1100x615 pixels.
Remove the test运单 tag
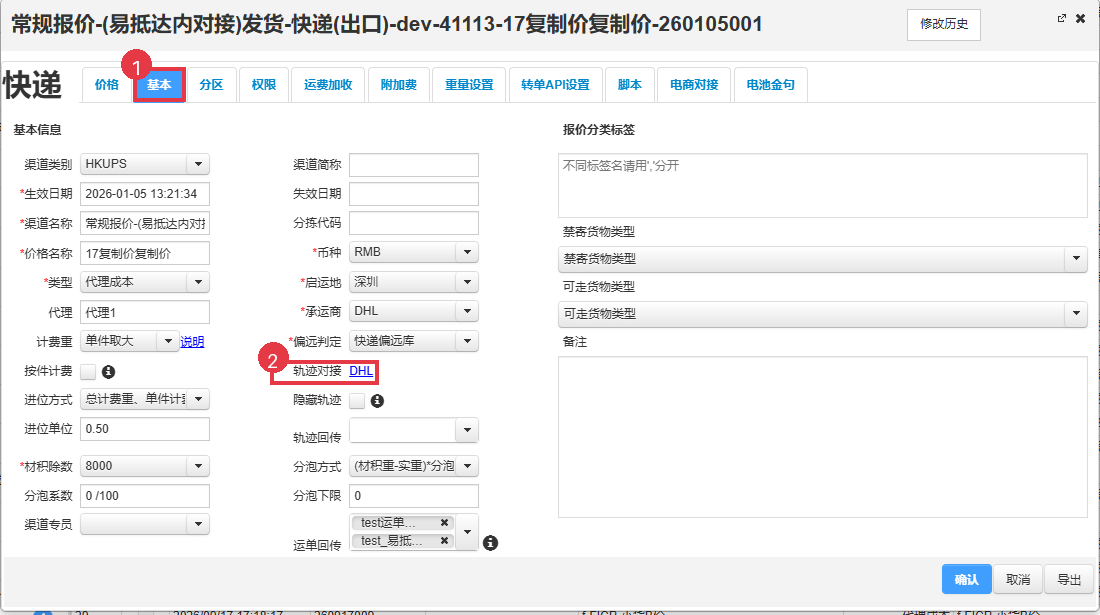click(444, 522)
